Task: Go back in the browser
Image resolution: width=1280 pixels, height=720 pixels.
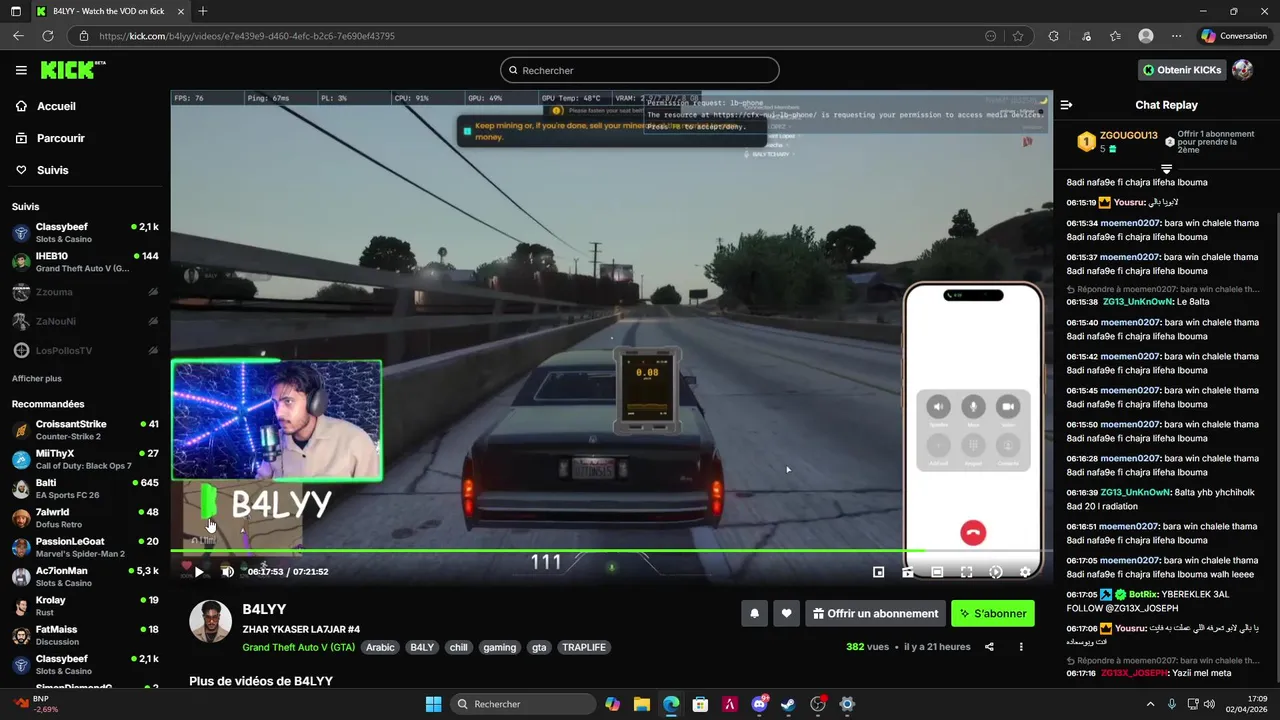Action: click(18, 36)
